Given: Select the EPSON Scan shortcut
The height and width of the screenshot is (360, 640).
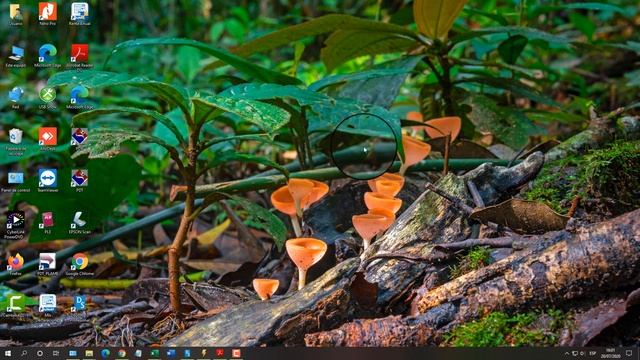Looking at the screenshot, I should tap(80, 223).
